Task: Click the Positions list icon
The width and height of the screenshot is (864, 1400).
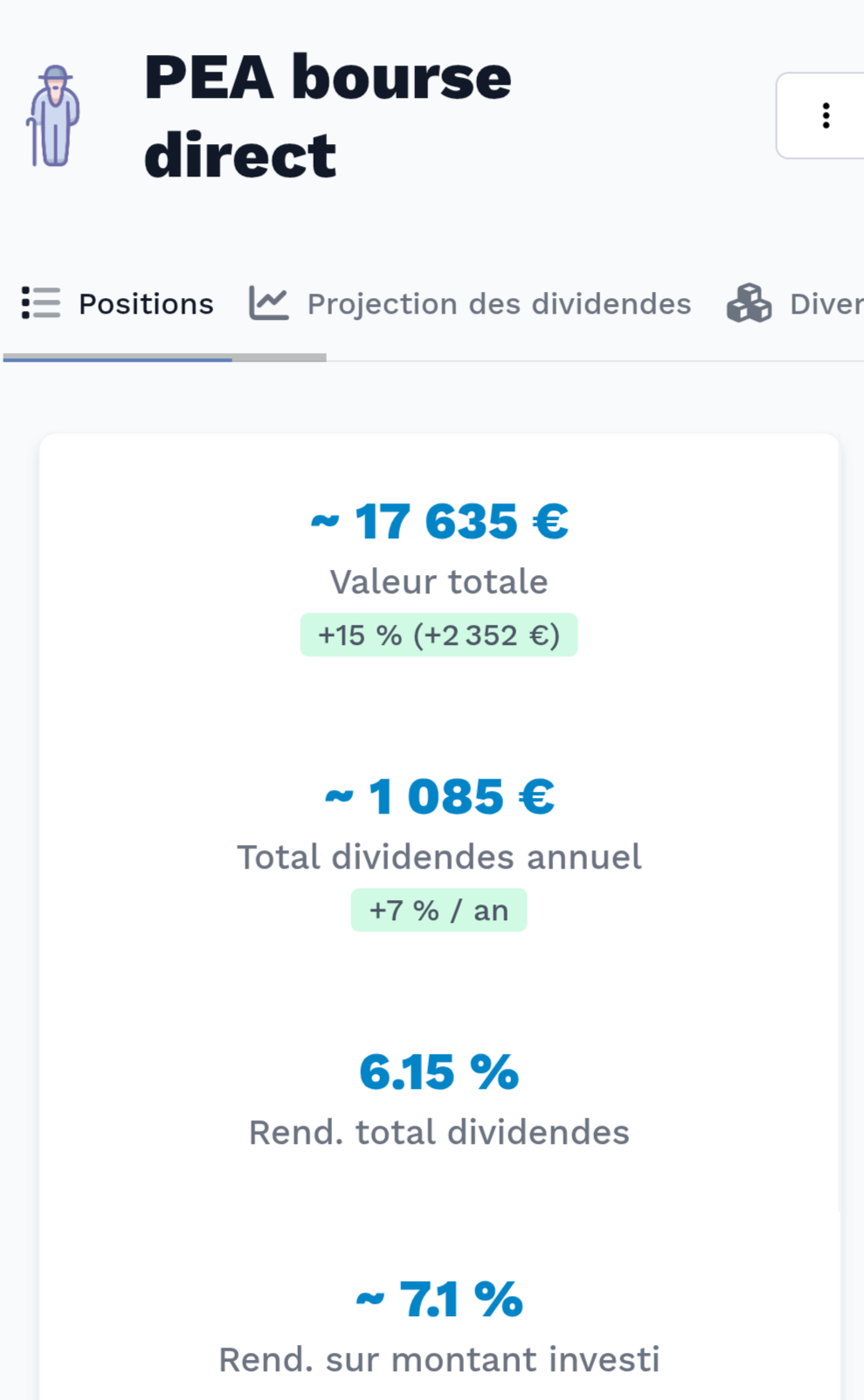Action: pos(40,303)
